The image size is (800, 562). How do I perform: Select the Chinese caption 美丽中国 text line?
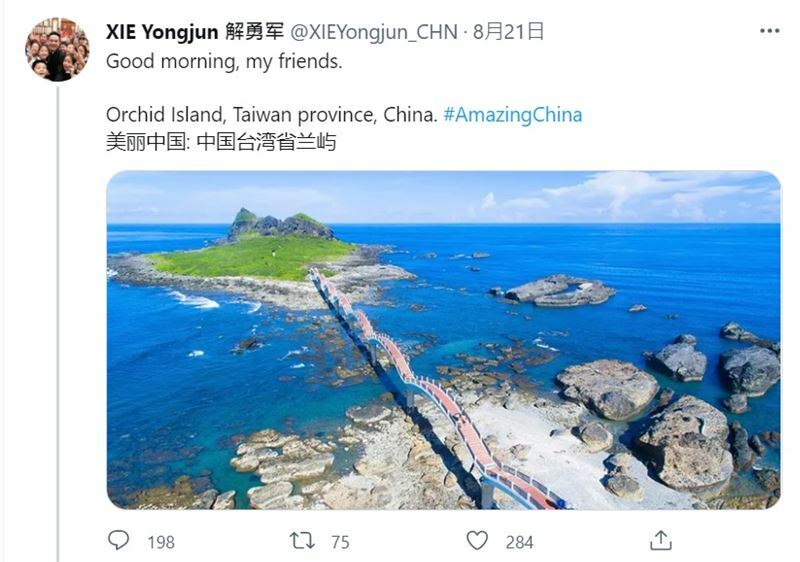pos(221,142)
